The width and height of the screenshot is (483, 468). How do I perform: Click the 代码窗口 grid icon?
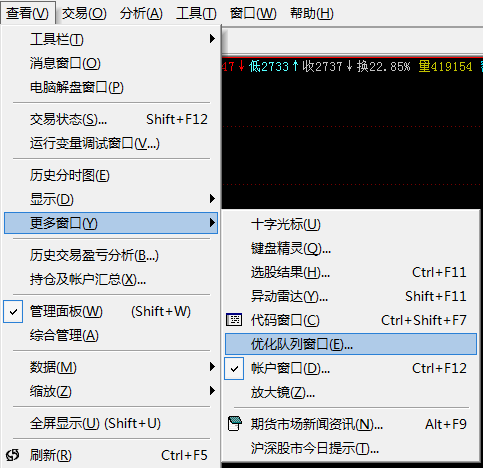click(x=234, y=320)
